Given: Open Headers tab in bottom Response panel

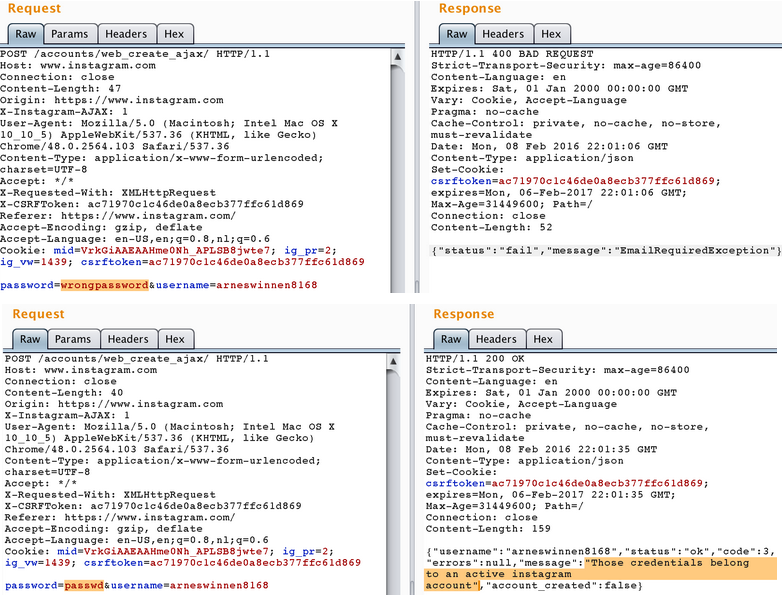Looking at the screenshot, I should point(496,339).
